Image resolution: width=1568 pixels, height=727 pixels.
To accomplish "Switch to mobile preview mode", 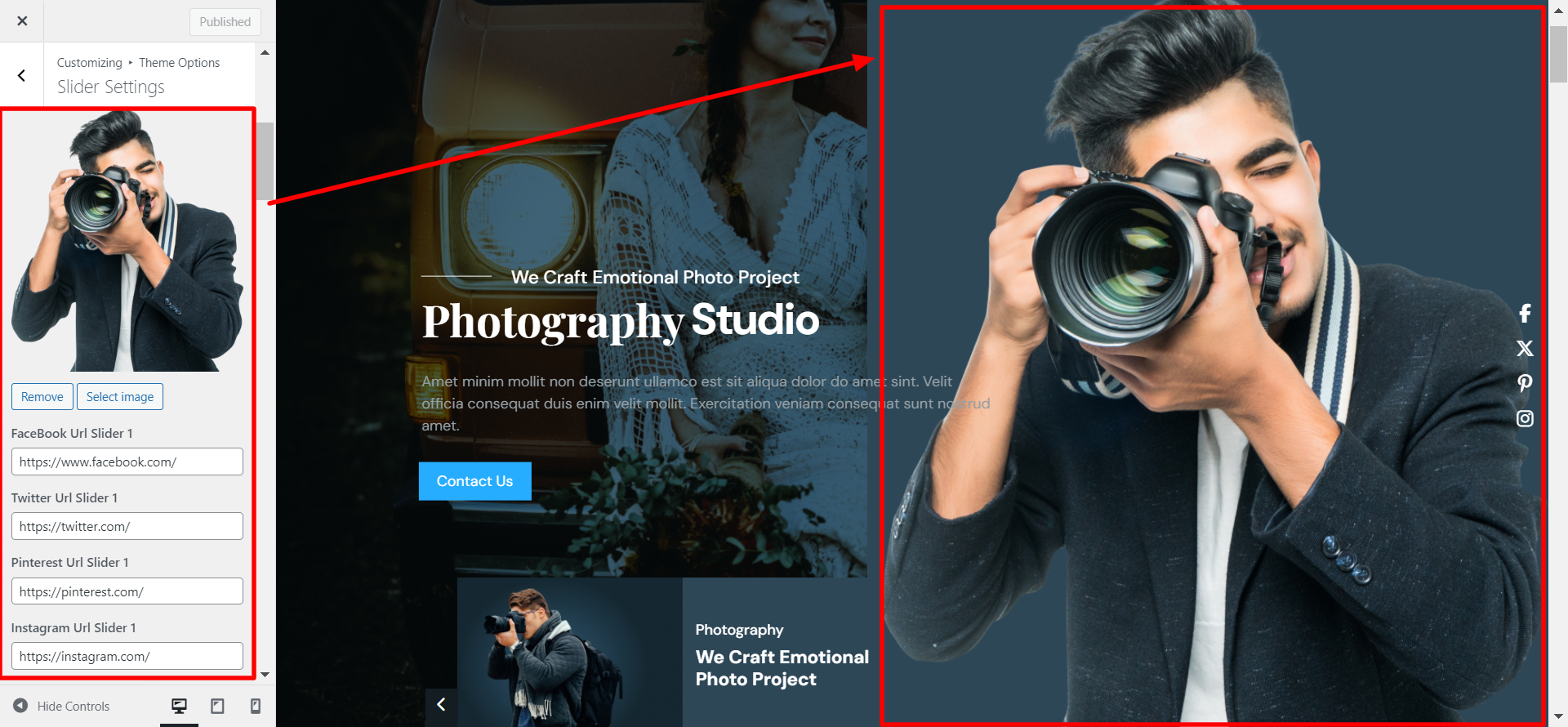I will pyautogui.click(x=255, y=706).
